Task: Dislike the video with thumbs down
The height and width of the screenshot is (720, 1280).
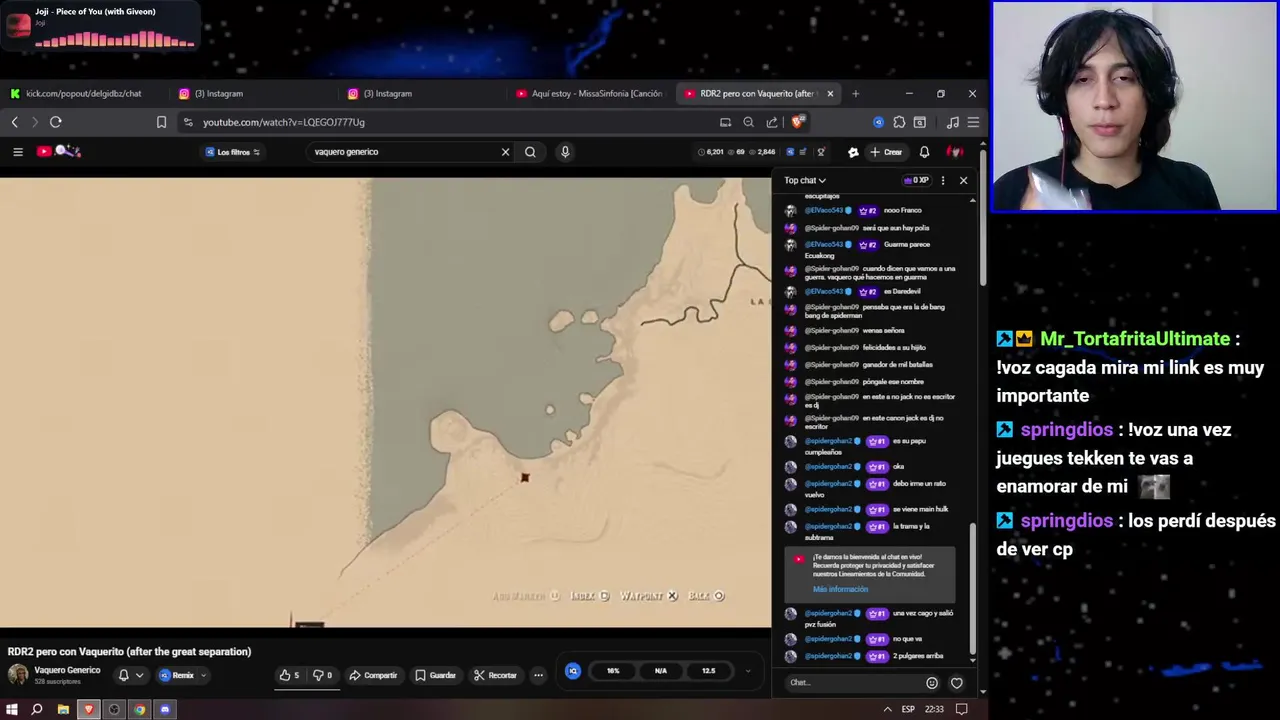Action: pyautogui.click(x=322, y=675)
